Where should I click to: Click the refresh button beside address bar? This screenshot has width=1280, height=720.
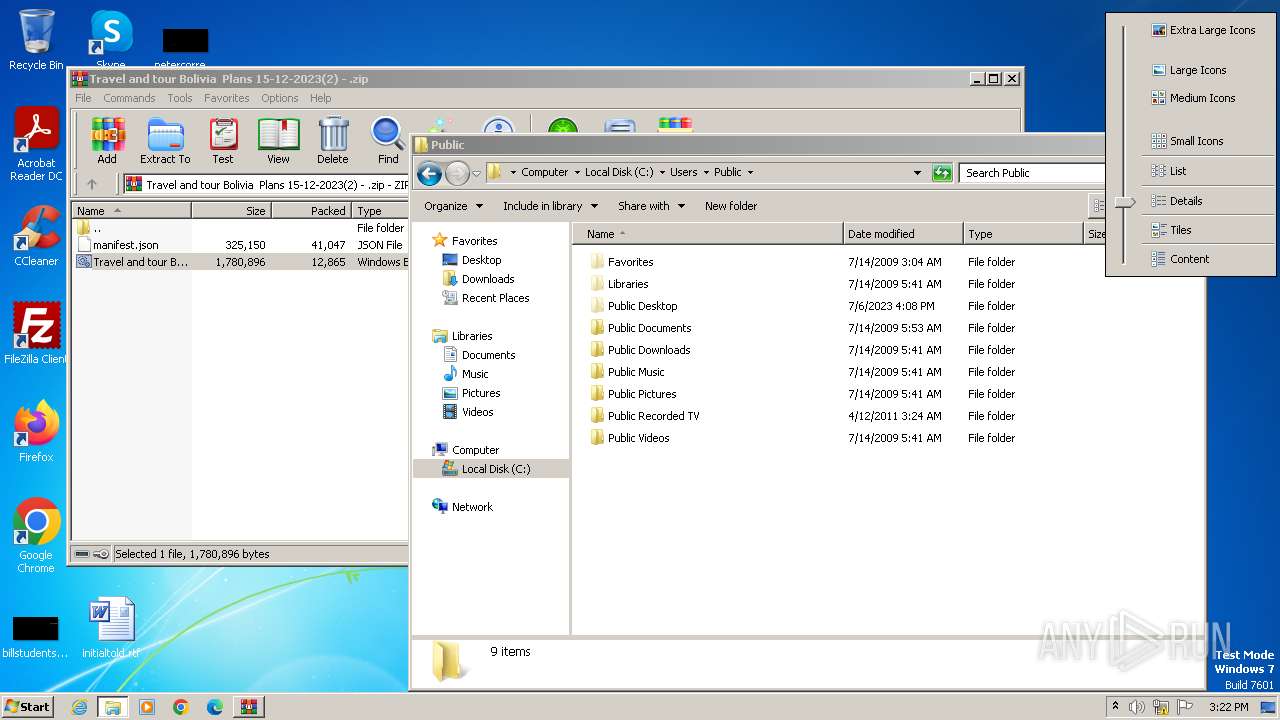[x=942, y=173]
